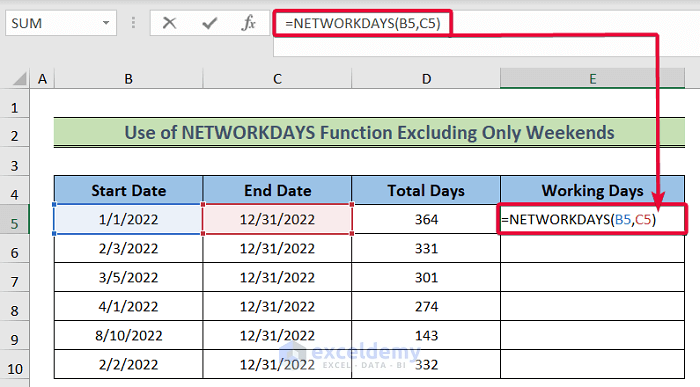Select the End Date cell in row 9
The image size is (700, 387).
[277, 335]
